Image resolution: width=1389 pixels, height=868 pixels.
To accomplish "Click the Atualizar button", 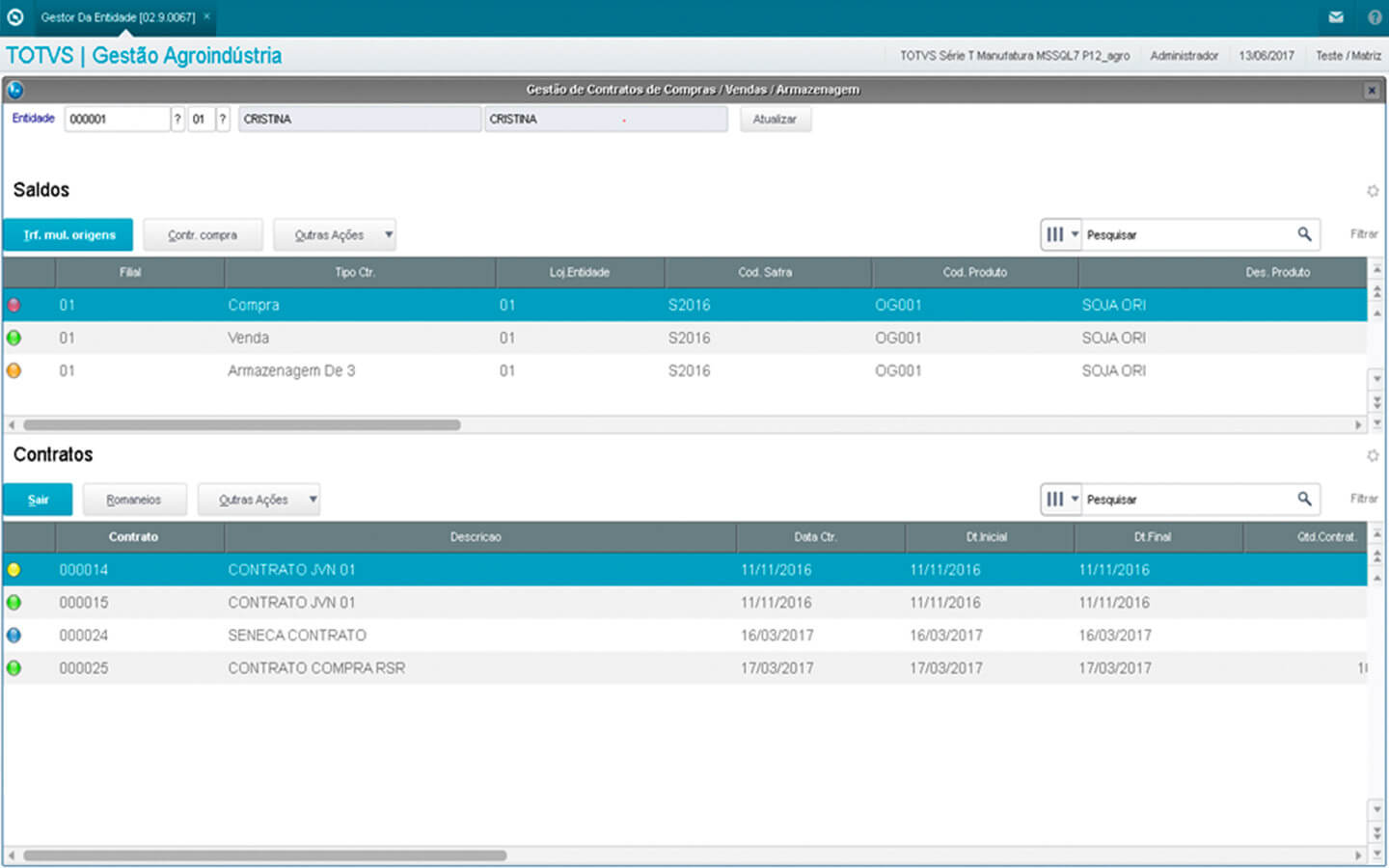I will pos(775,120).
